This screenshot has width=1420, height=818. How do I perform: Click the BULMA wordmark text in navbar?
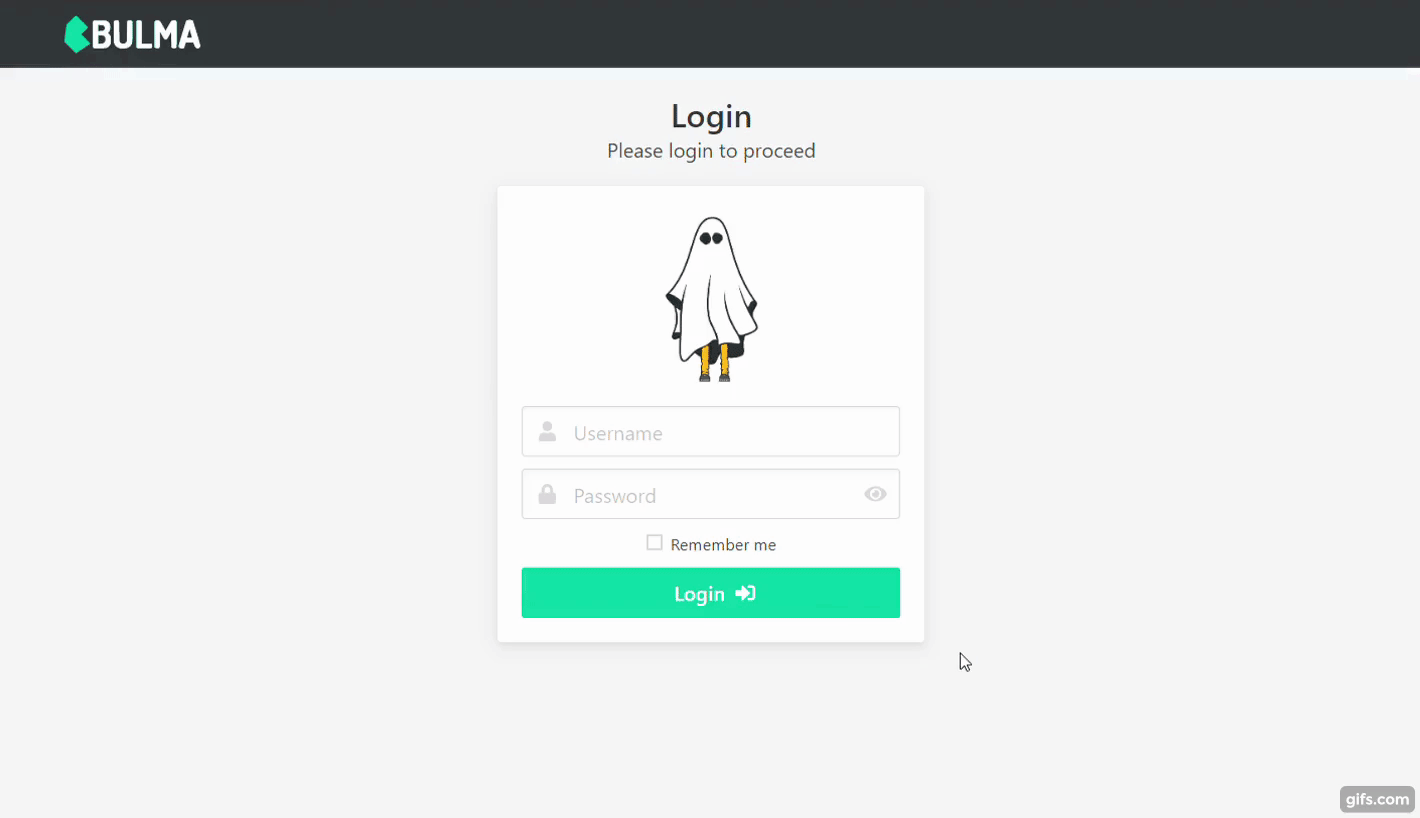click(146, 36)
